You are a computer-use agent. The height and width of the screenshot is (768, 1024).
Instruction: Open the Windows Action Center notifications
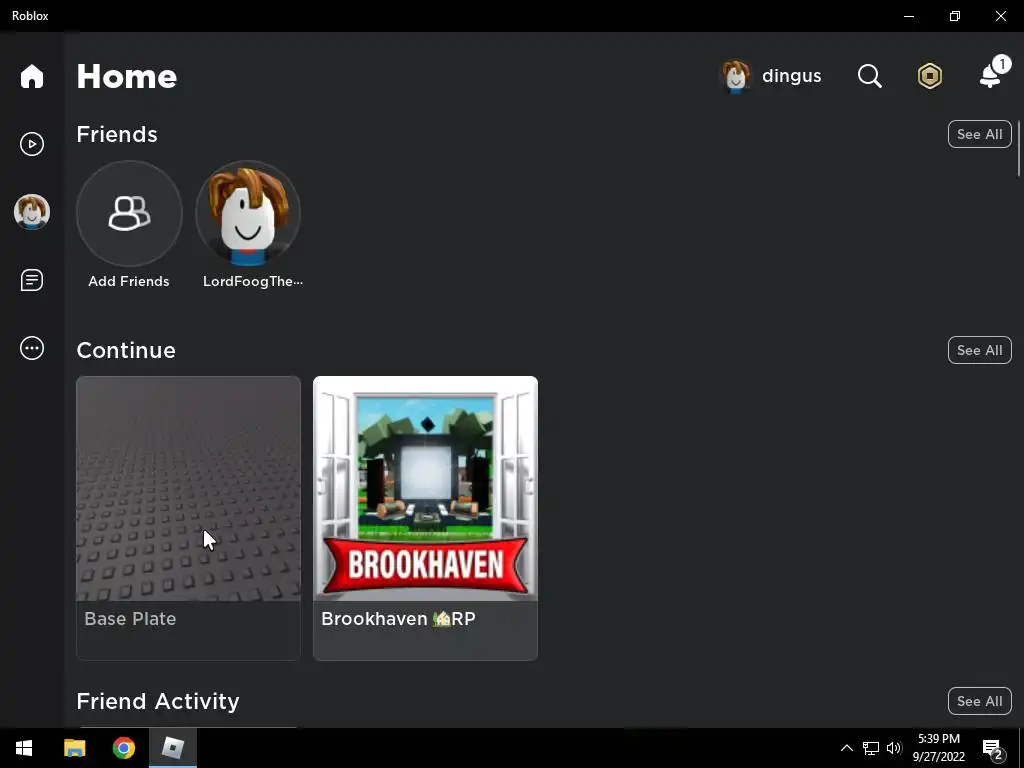(x=993, y=748)
